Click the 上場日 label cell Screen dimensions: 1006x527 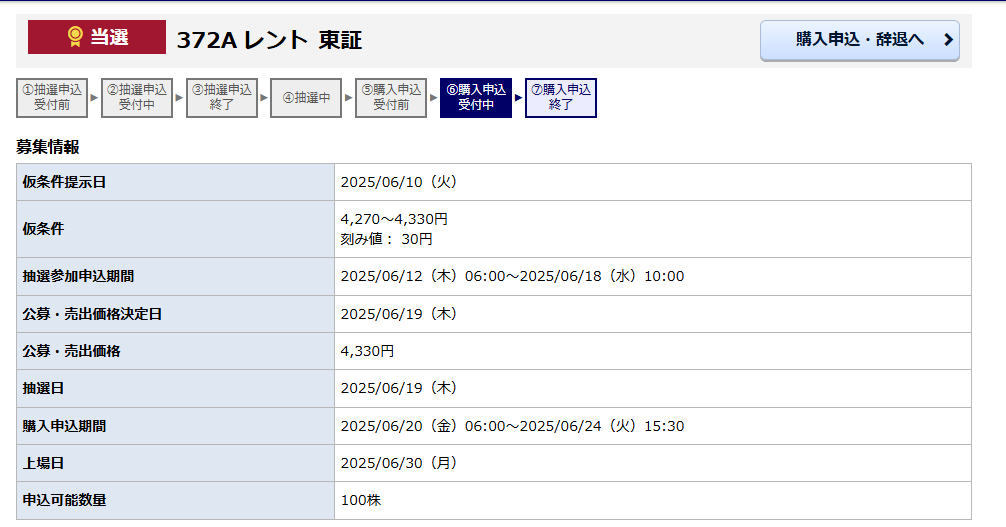coord(175,463)
